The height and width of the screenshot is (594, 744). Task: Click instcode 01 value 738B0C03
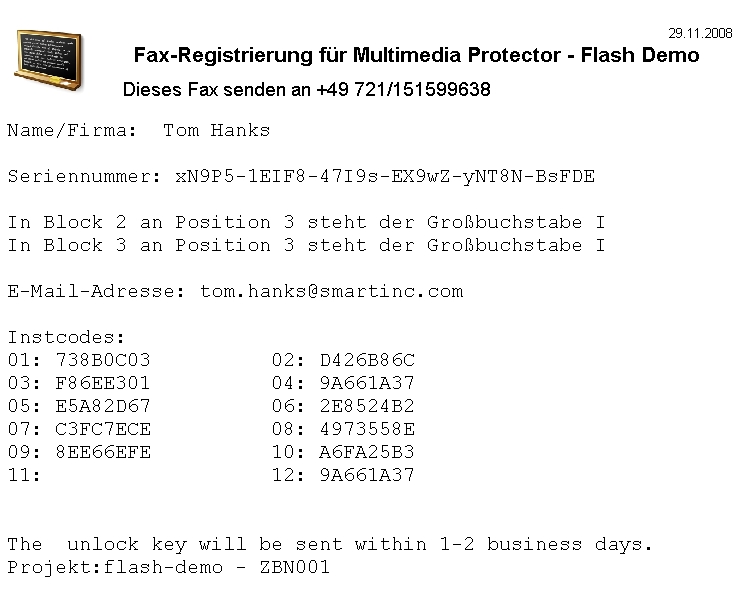click(x=103, y=360)
